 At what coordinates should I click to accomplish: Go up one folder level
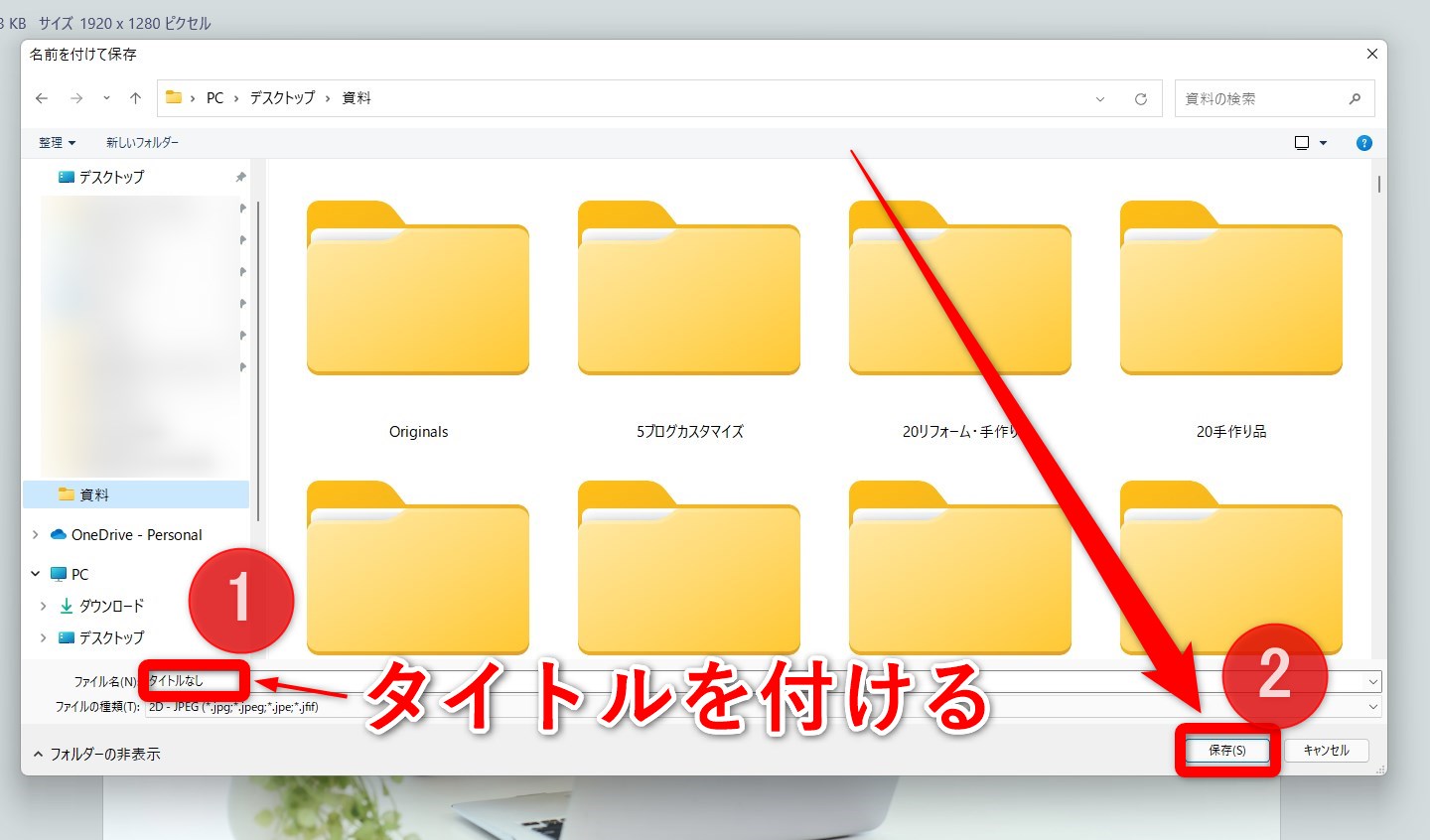click(x=135, y=98)
